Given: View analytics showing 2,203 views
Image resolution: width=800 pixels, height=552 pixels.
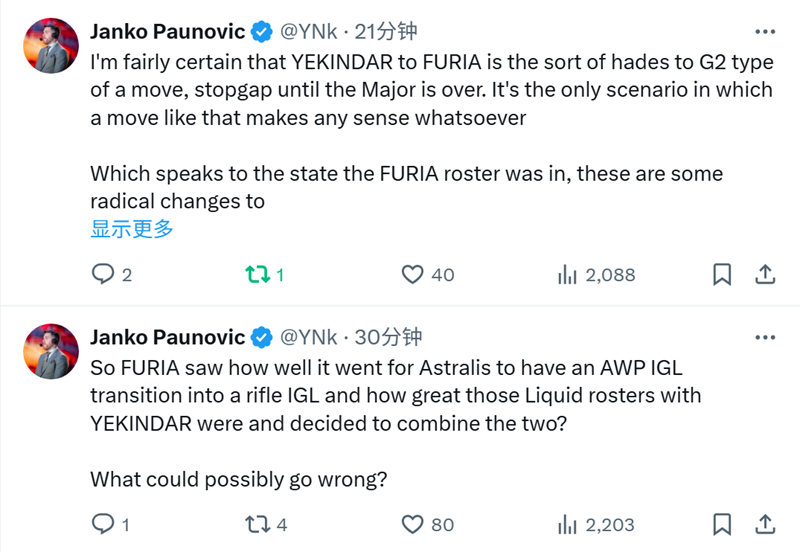Looking at the screenshot, I should coord(568,524).
